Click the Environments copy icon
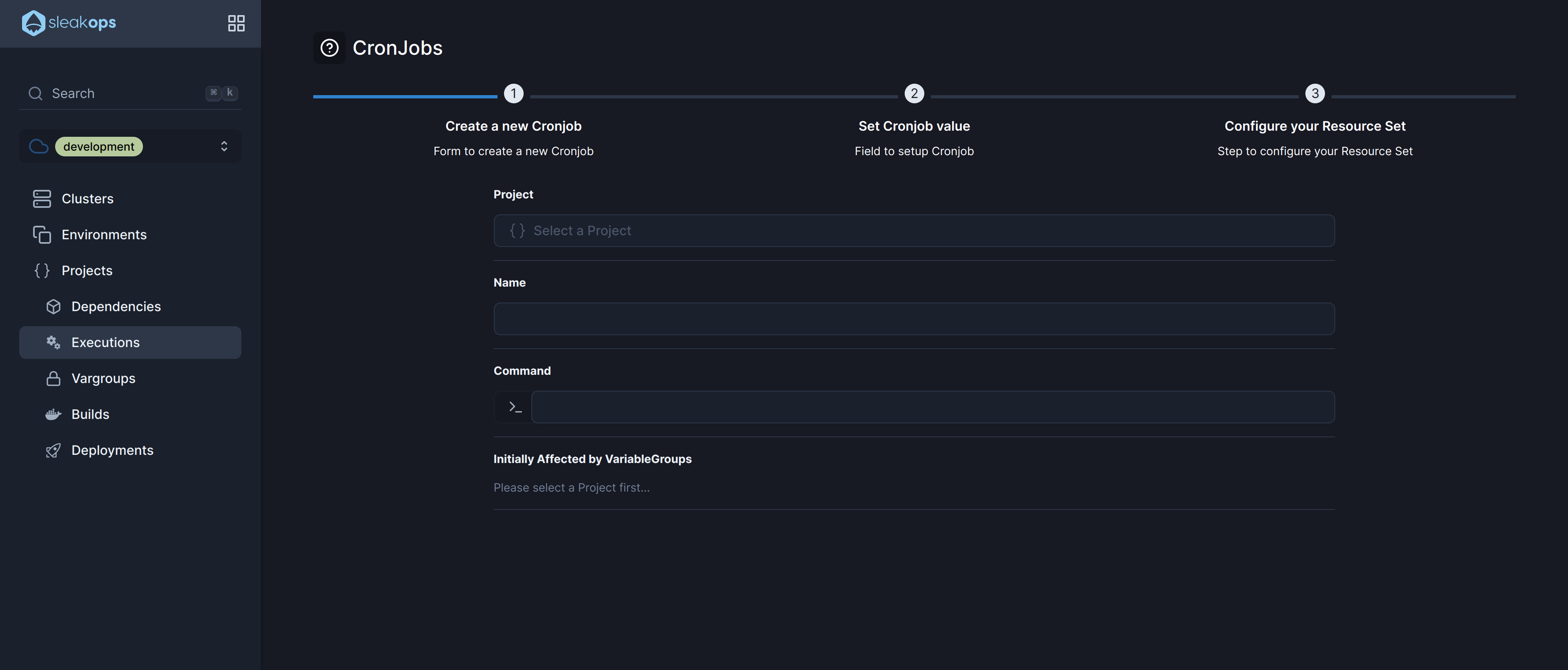Image resolution: width=1568 pixels, height=670 pixels. pyautogui.click(x=42, y=235)
